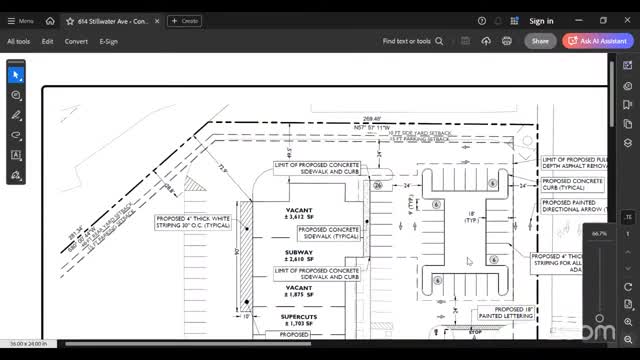The image size is (640, 360).
Task: Open the E-Sign menu item
Action: [109, 41]
